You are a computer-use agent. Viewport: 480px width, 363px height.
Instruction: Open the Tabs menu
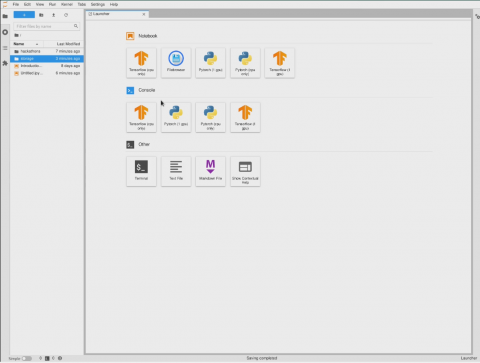pos(82,4)
